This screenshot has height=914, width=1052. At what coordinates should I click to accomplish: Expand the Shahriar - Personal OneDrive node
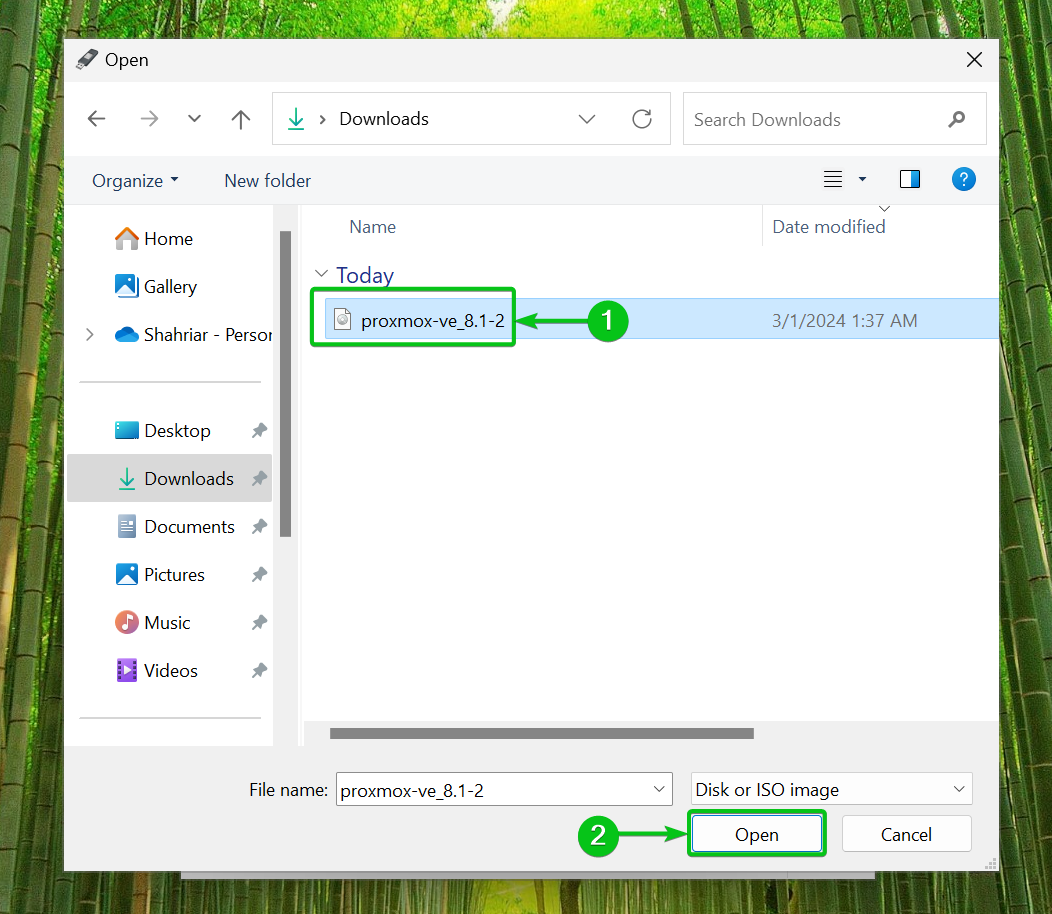point(90,334)
